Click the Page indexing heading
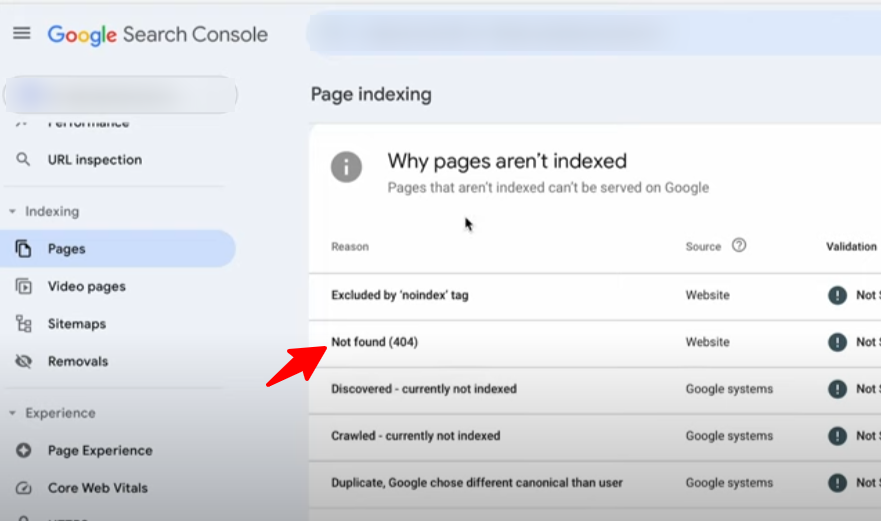Image resolution: width=881 pixels, height=521 pixels. click(x=371, y=94)
